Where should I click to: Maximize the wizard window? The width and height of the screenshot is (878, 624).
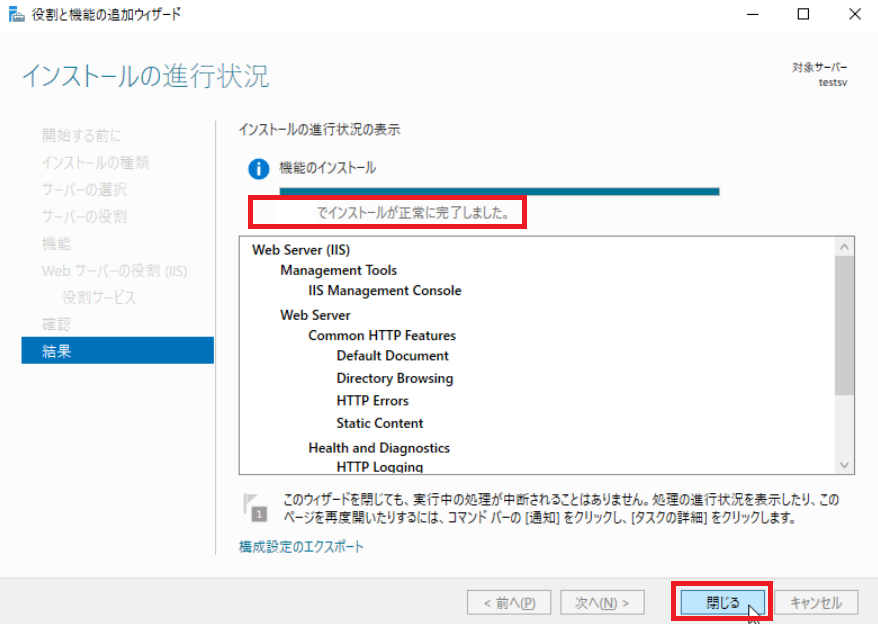(x=803, y=14)
